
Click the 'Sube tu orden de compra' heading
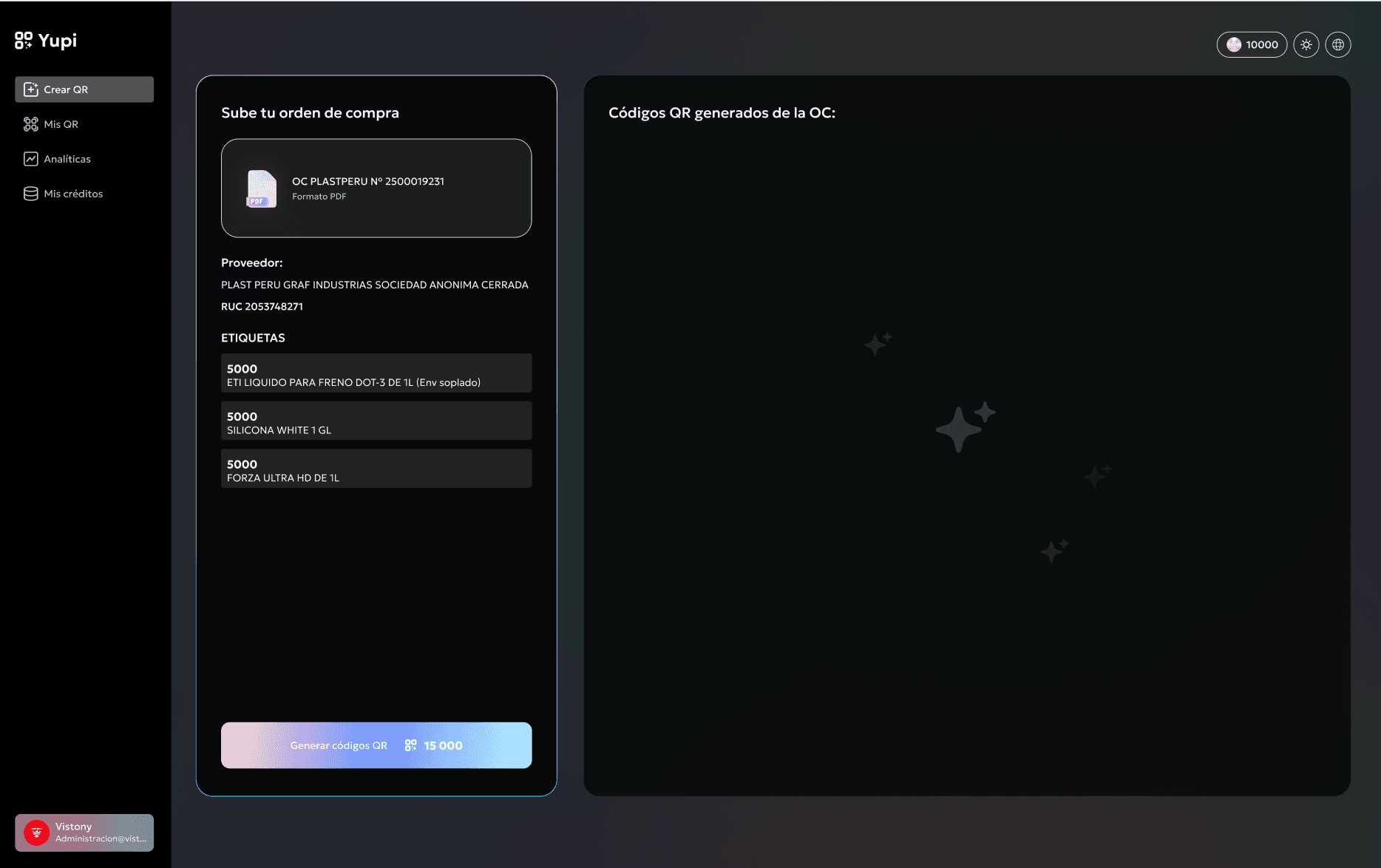point(310,113)
